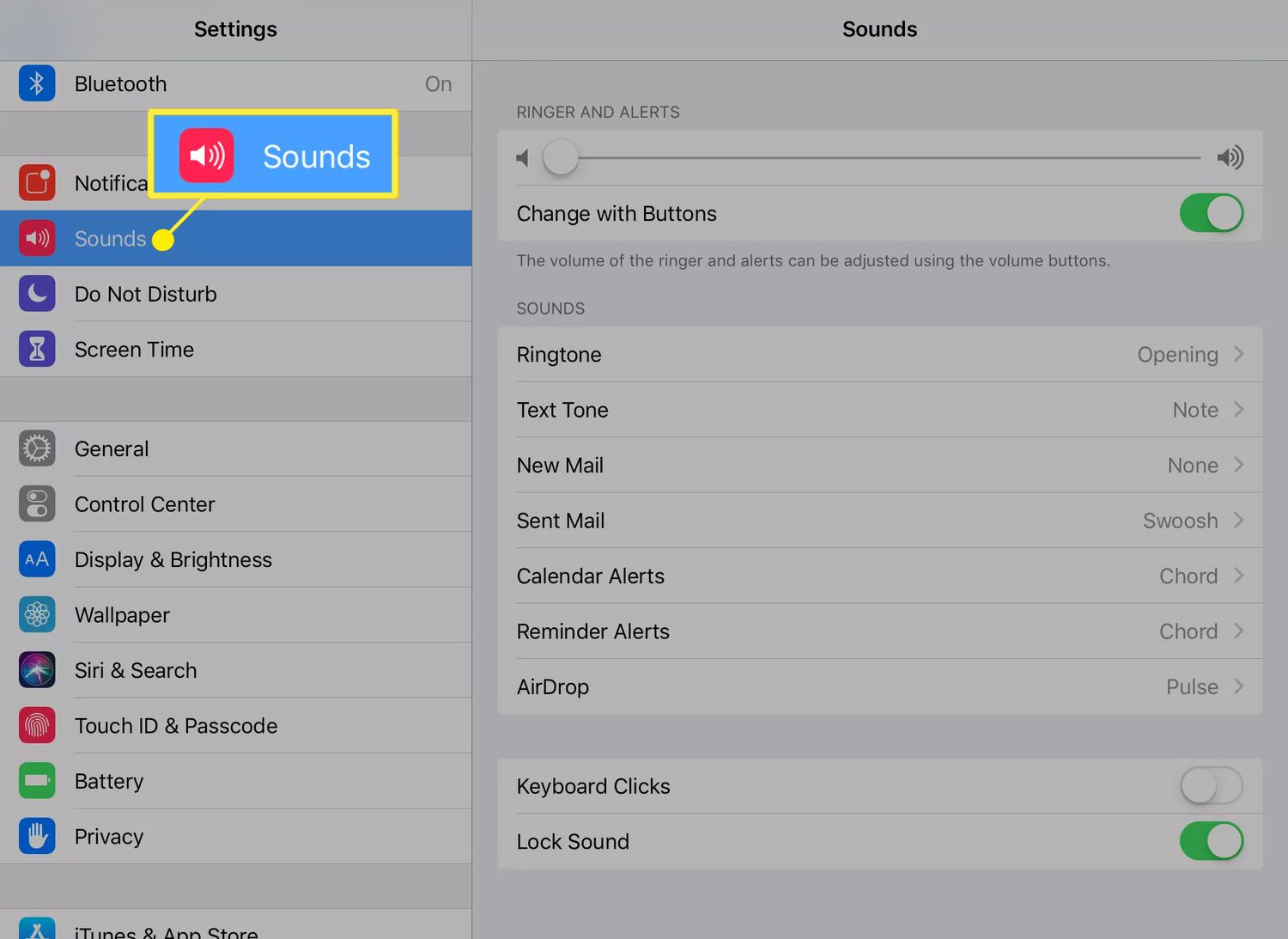The image size is (1288, 939).
Task: Tap the General gear icon
Action: tap(37, 448)
